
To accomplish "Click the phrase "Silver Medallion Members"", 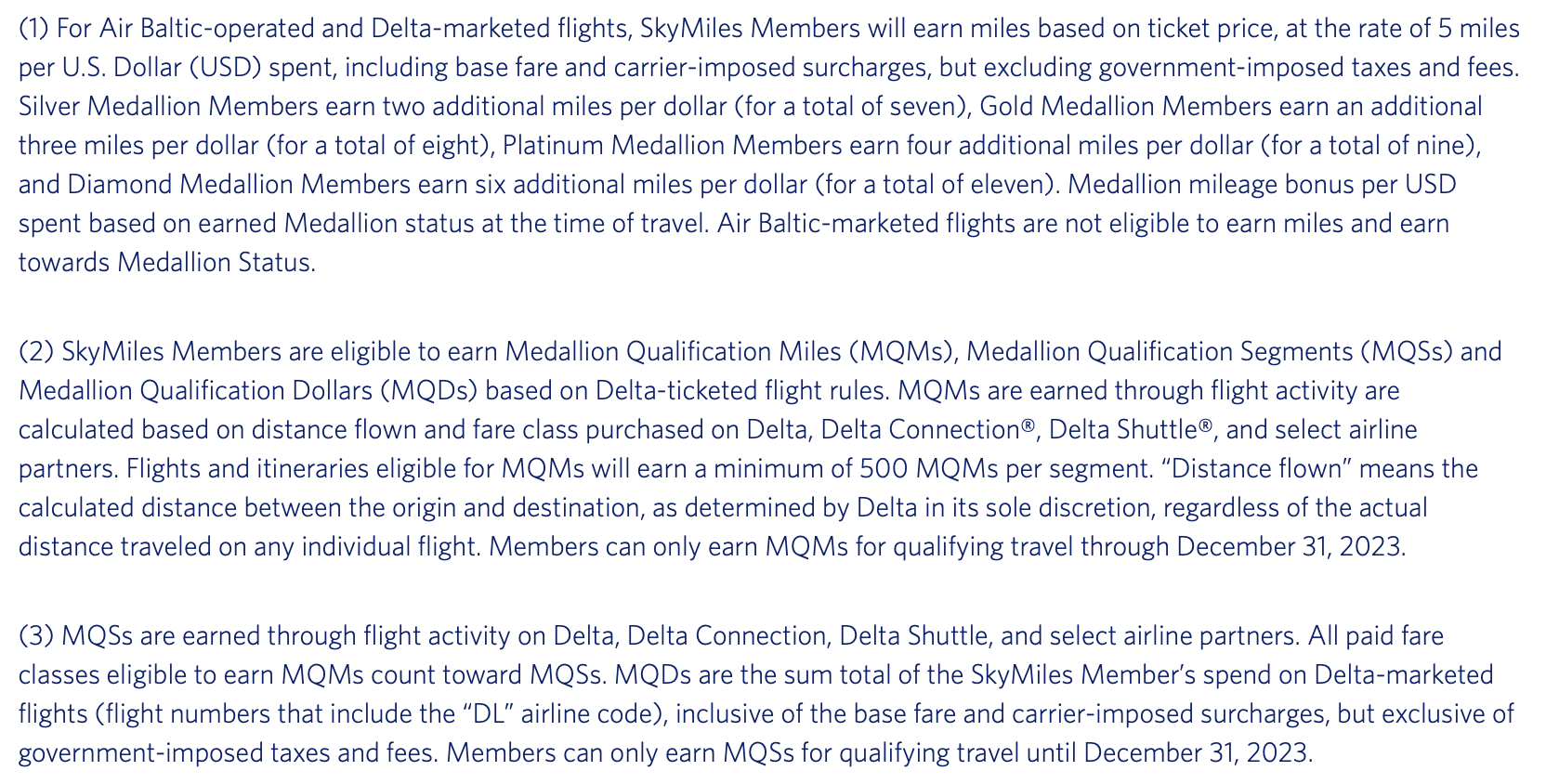I will coord(168,107).
